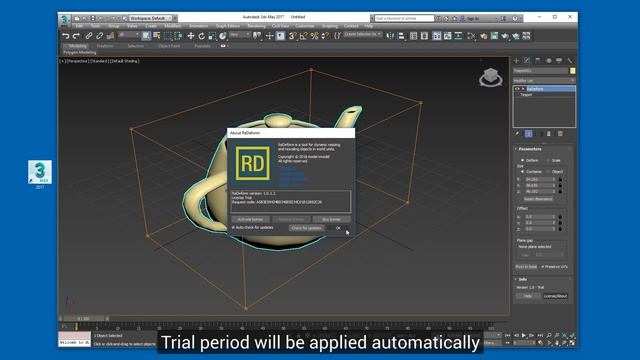
Task: Activate the Select Object tool
Action: 146,36
